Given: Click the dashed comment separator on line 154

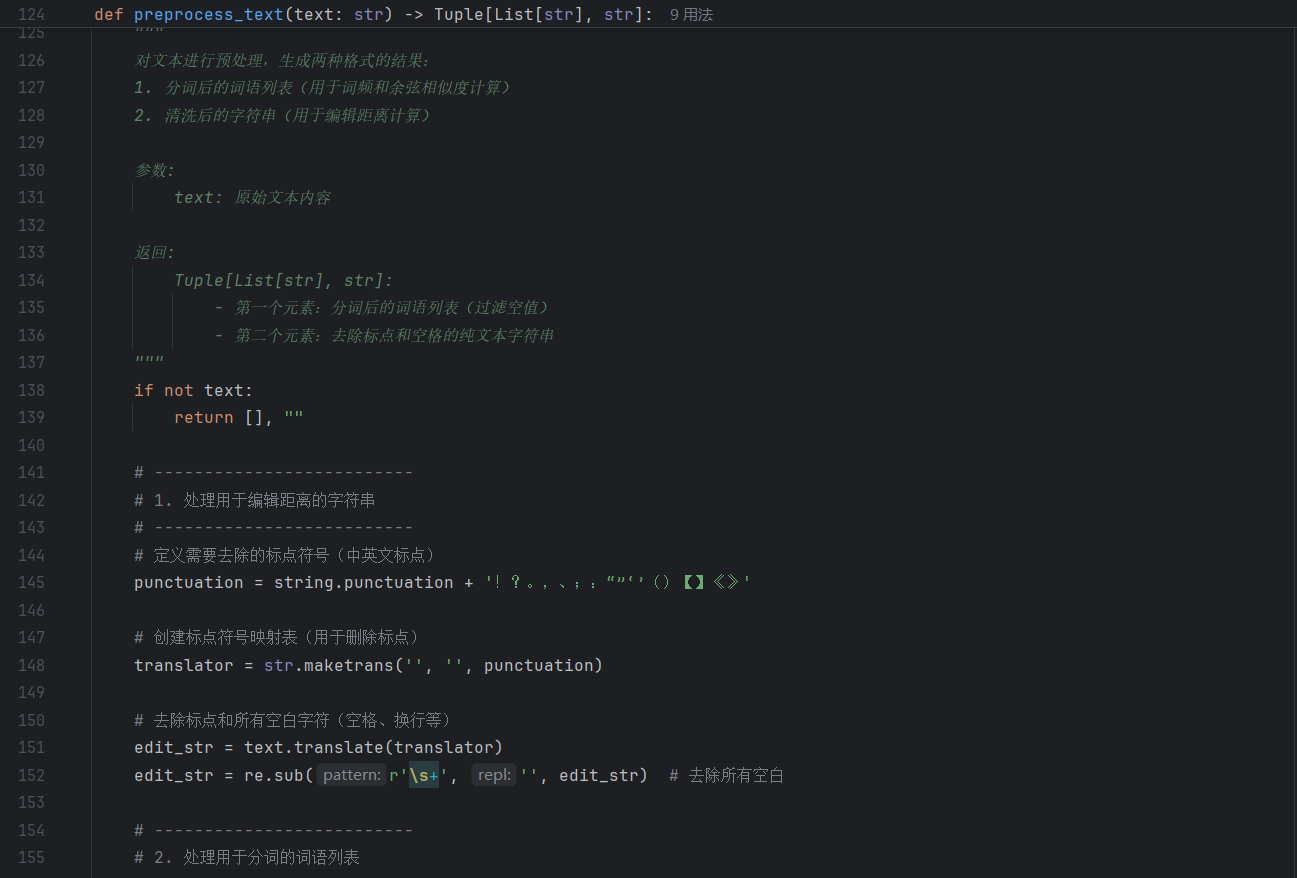Looking at the screenshot, I should click(274, 830).
